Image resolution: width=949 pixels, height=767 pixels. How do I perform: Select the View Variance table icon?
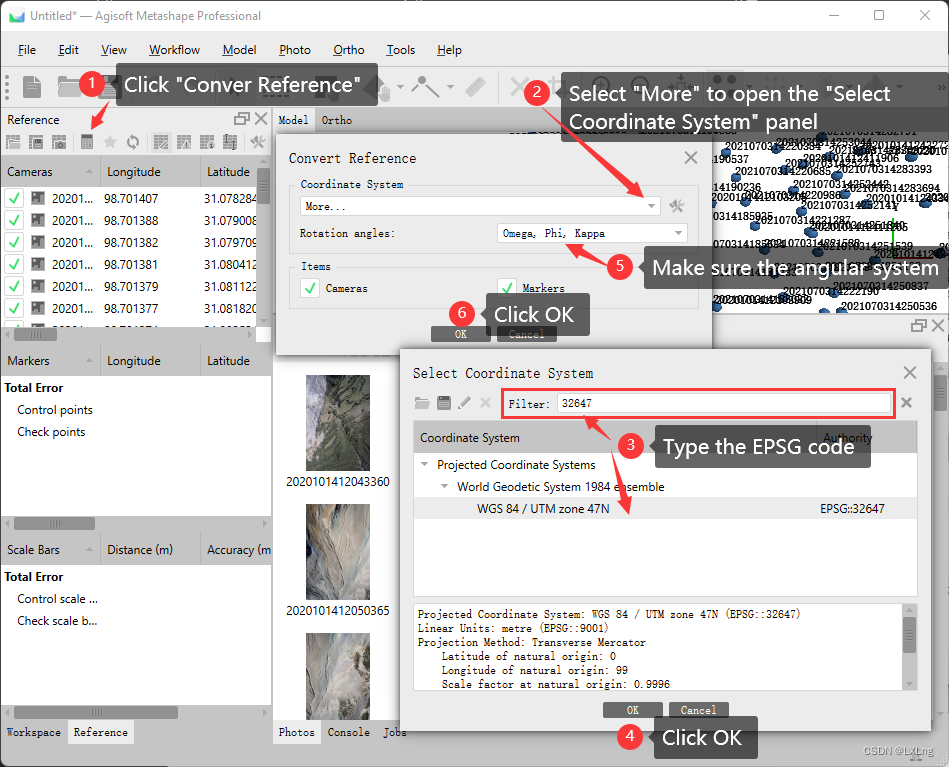pos(230,142)
